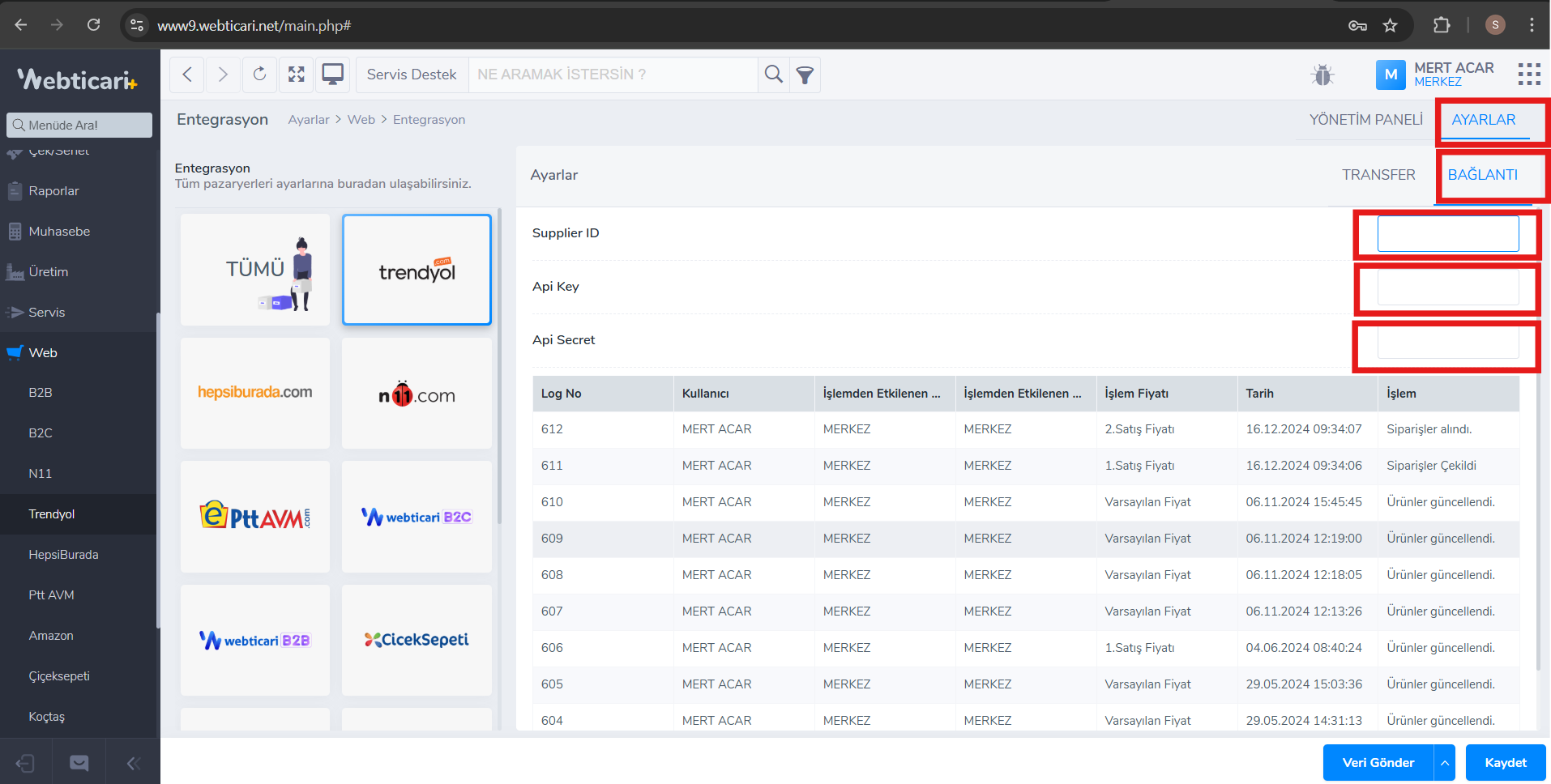Click the refresh icon in app toolbar

tap(259, 75)
